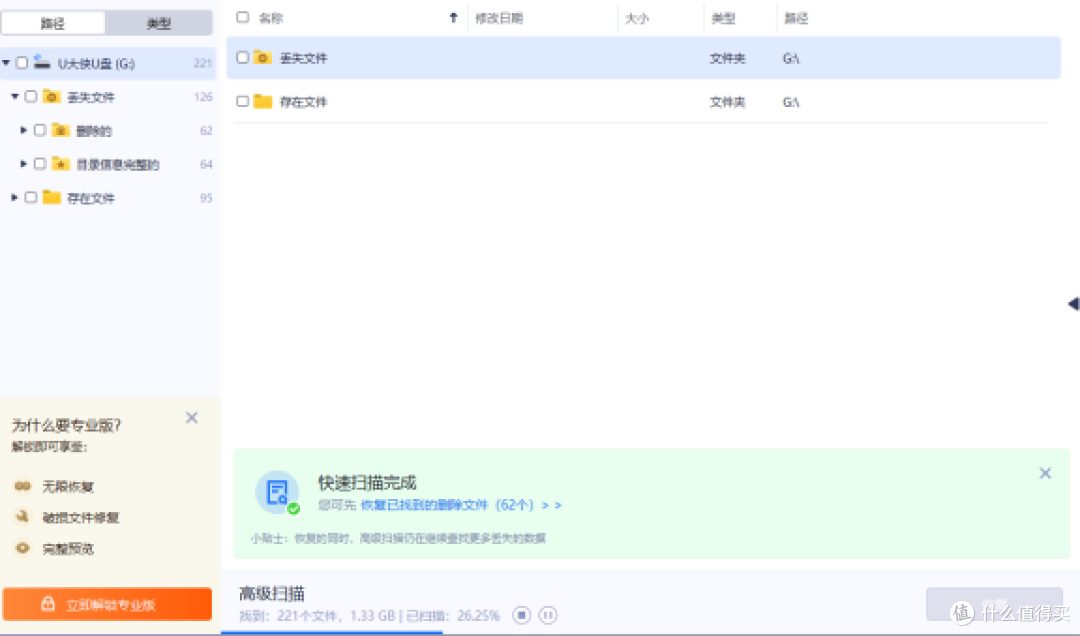The width and height of the screenshot is (1080, 636).
Task: Click the 完整预览 feature text
Action: click(68, 549)
